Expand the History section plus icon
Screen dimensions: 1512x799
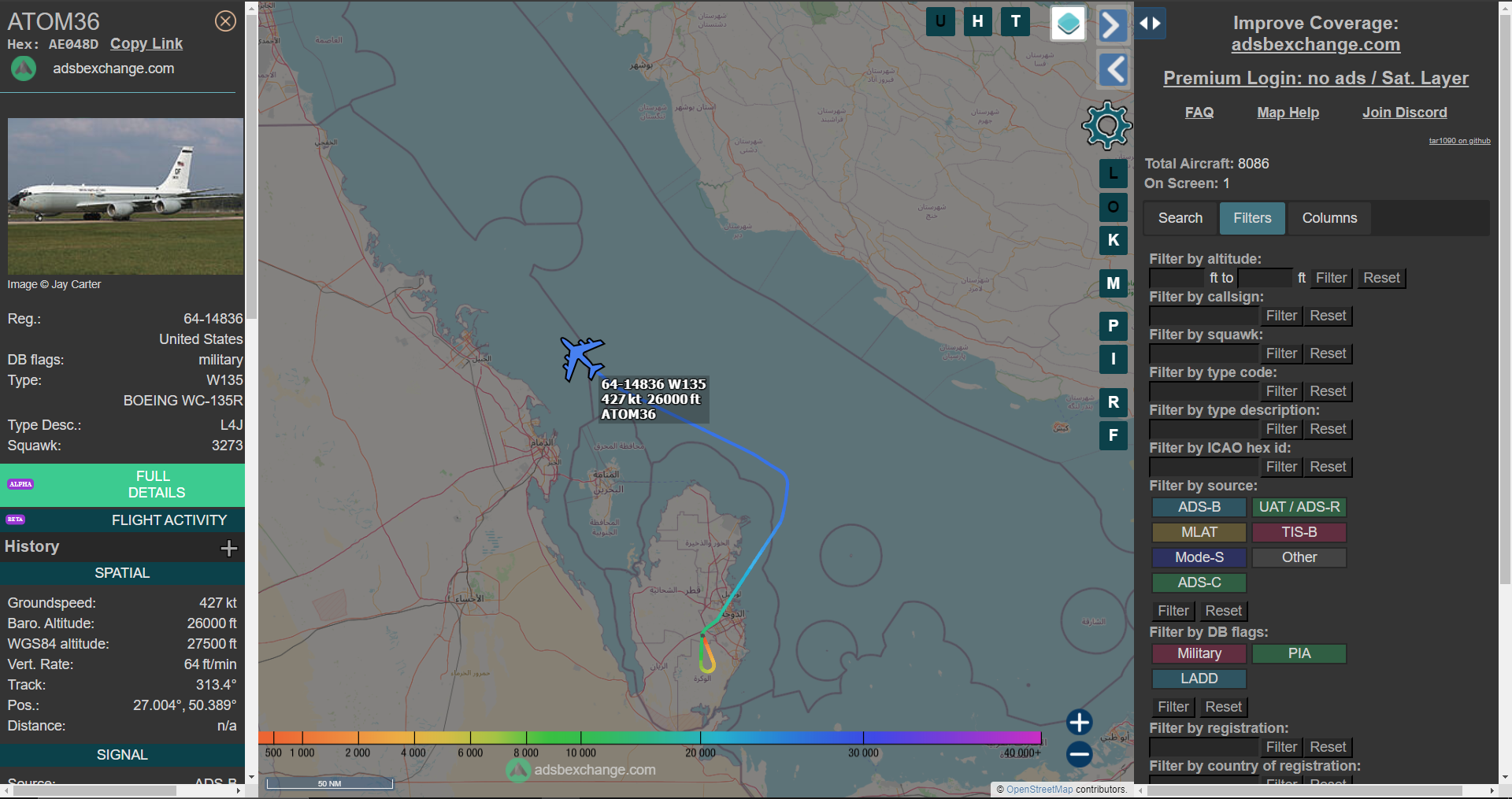click(x=229, y=548)
